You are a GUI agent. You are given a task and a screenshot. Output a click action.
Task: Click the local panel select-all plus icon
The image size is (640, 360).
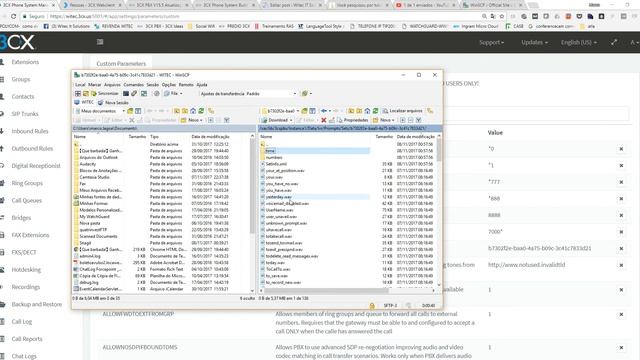pyautogui.click(x=211, y=120)
